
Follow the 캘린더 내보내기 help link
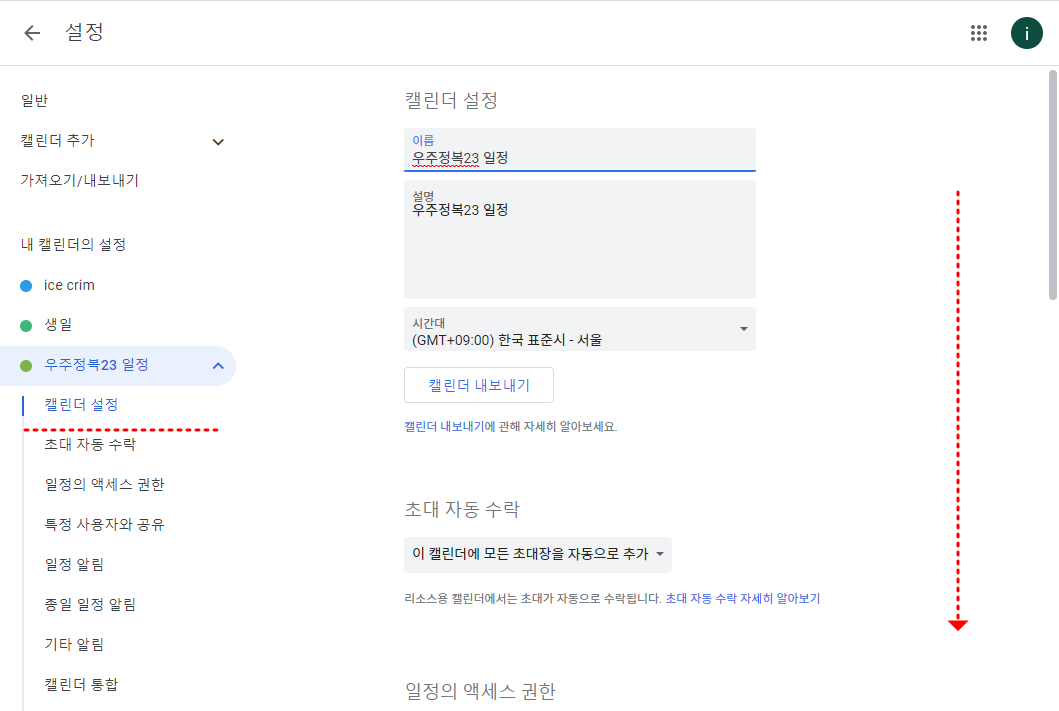[x=443, y=426]
